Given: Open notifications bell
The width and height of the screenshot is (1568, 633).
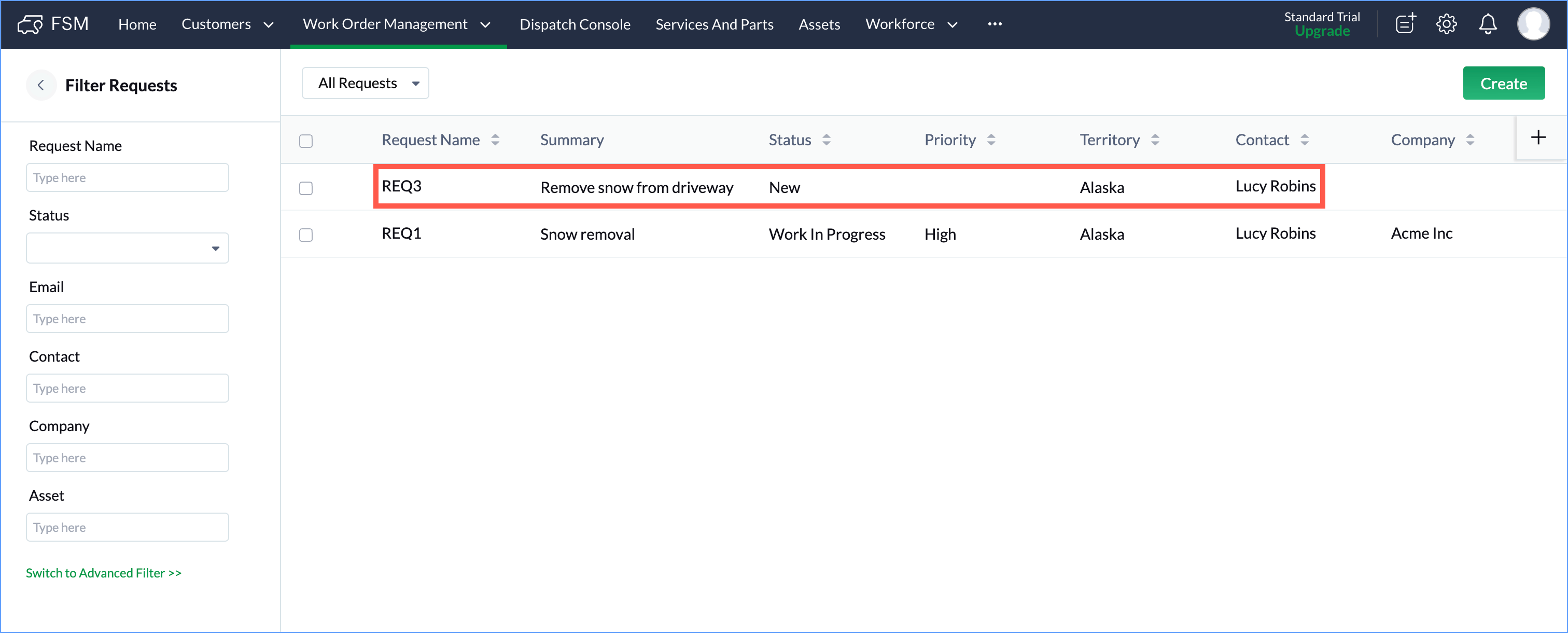Looking at the screenshot, I should pyautogui.click(x=1488, y=24).
